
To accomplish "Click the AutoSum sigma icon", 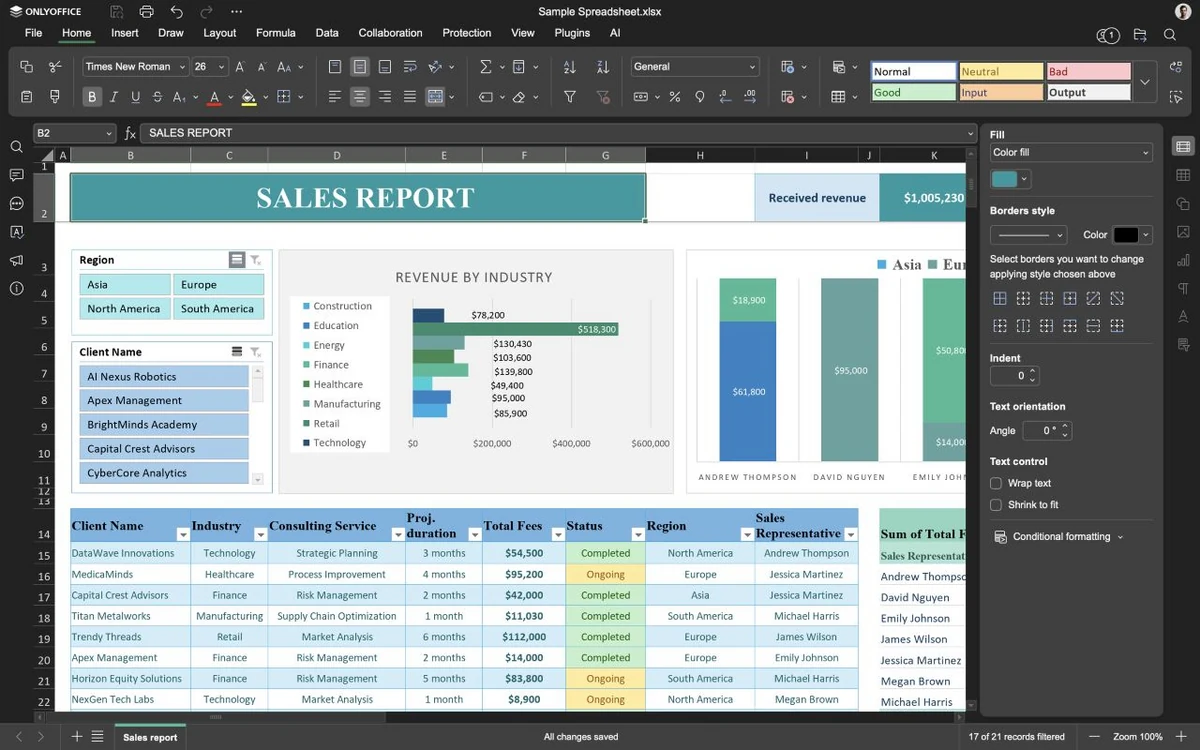I will coord(486,67).
